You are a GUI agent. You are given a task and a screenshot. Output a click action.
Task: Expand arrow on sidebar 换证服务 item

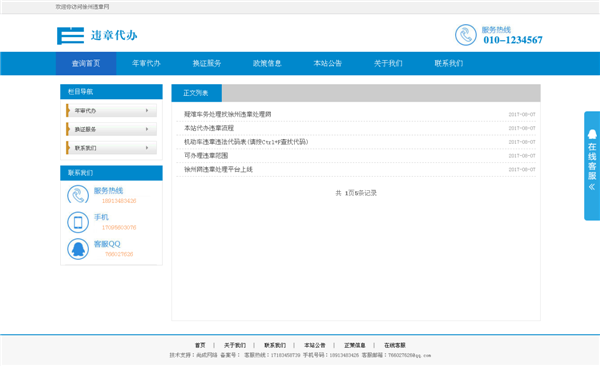pyautogui.click(x=147, y=129)
